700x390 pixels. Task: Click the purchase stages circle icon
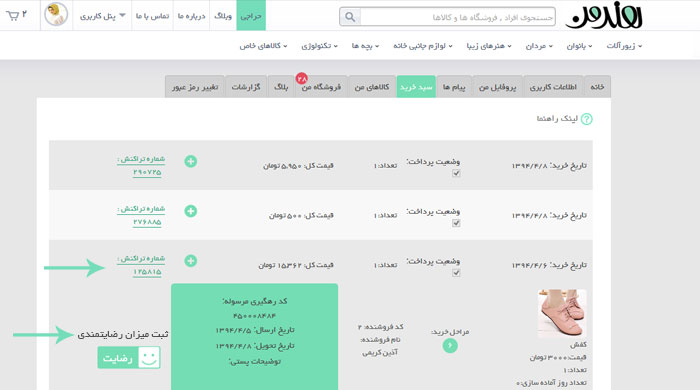click(450, 345)
